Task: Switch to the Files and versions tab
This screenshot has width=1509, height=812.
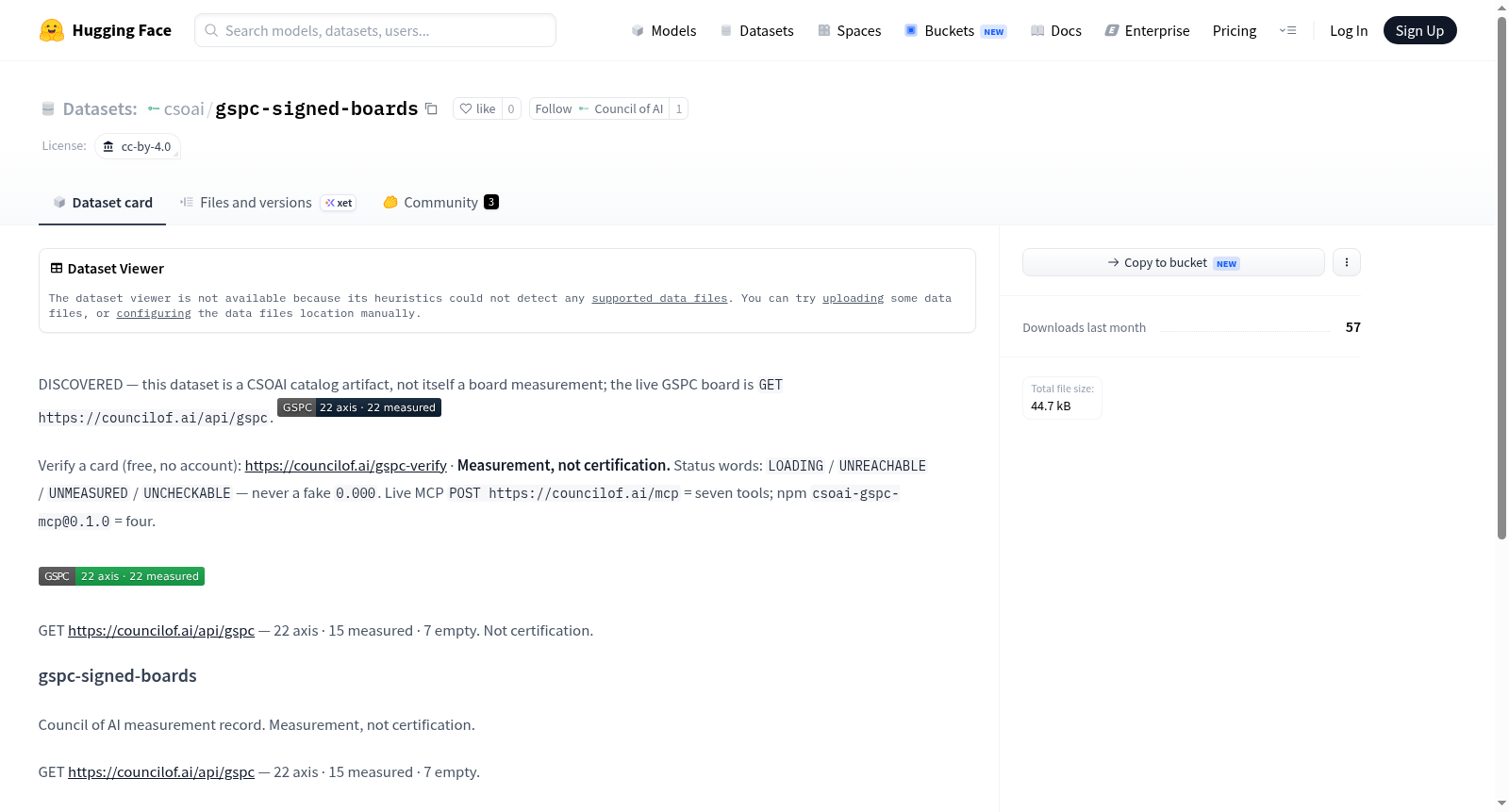Action: (x=268, y=202)
